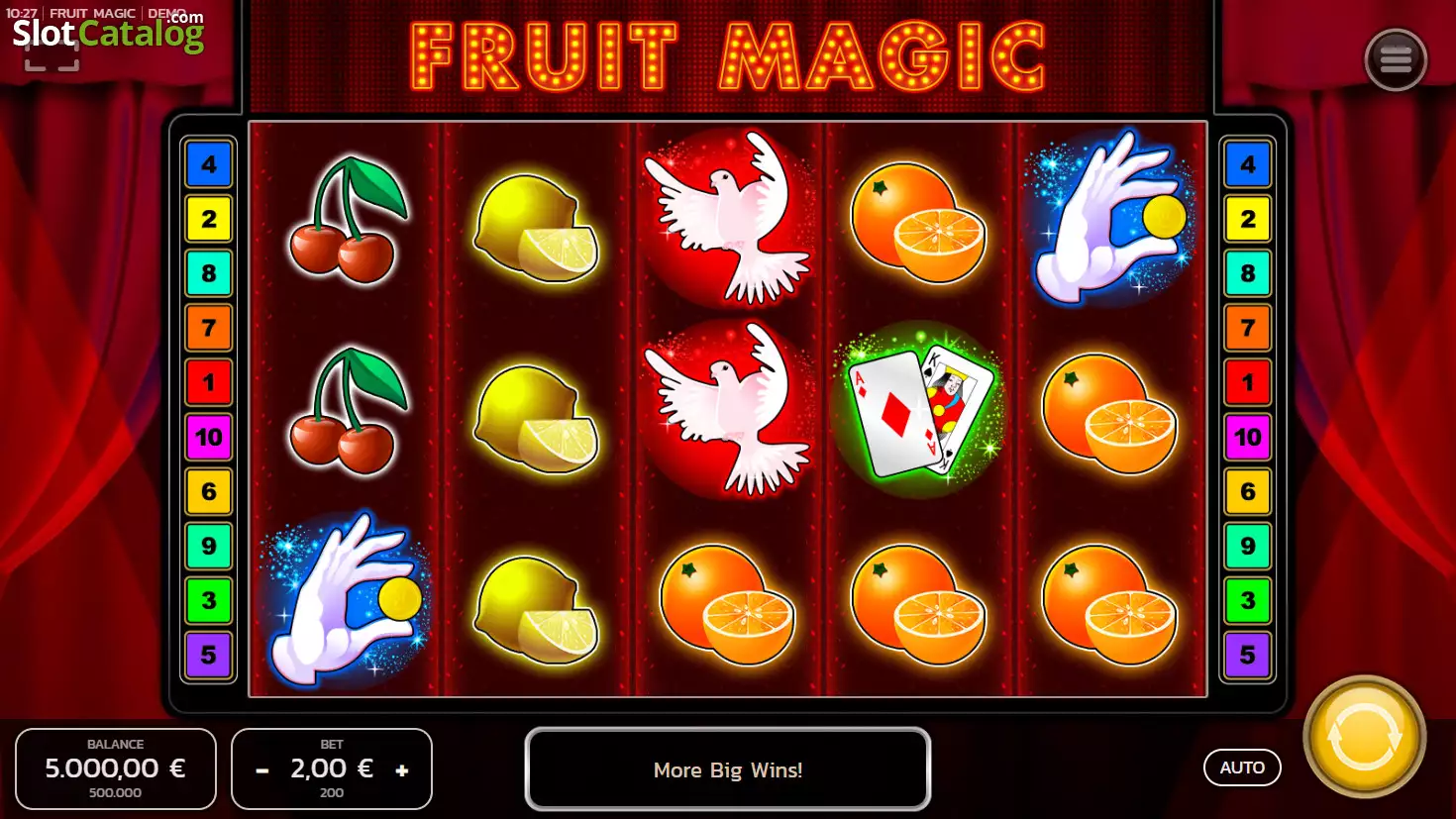The image size is (1456, 819).
Task: Click the More Big Wins! message panel
Action: pos(728,769)
